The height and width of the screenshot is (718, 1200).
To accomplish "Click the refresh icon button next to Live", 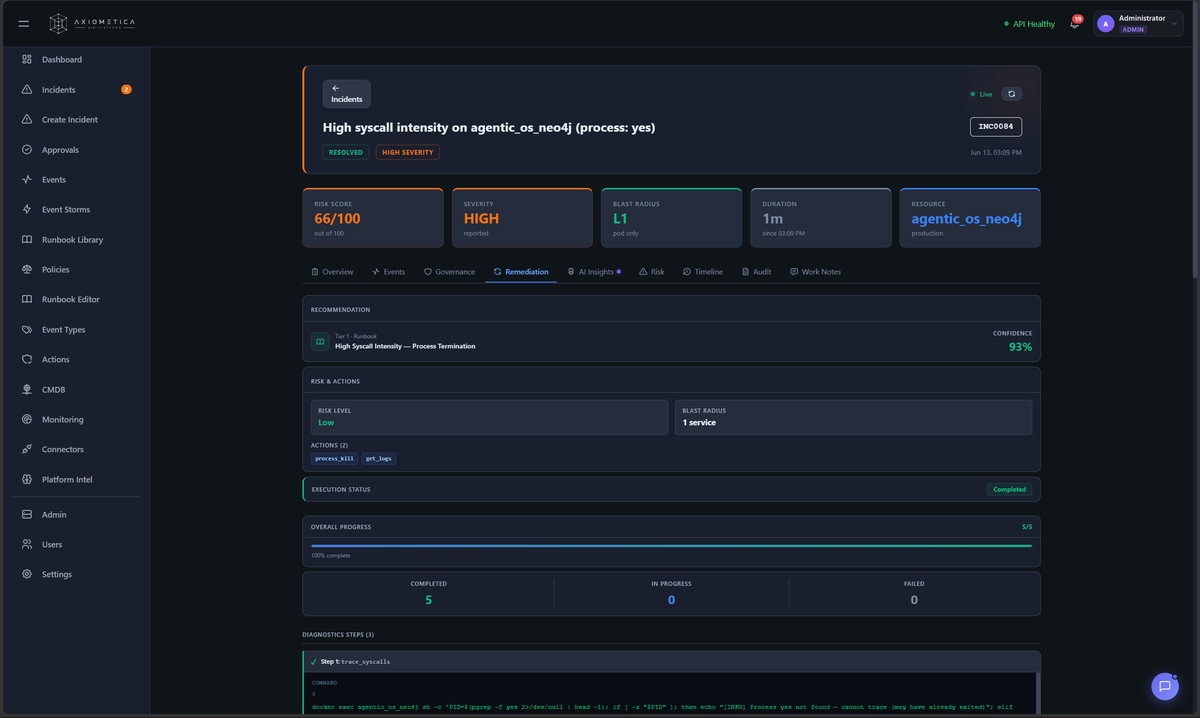I will pos(1011,94).
